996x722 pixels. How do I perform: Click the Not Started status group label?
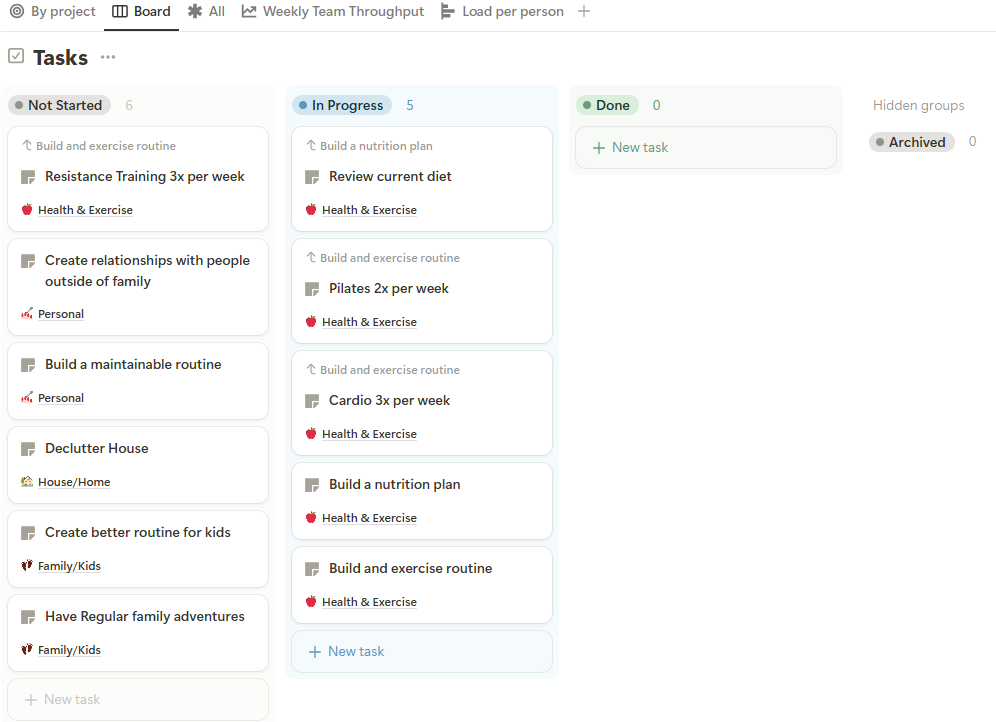pos(59,105)
